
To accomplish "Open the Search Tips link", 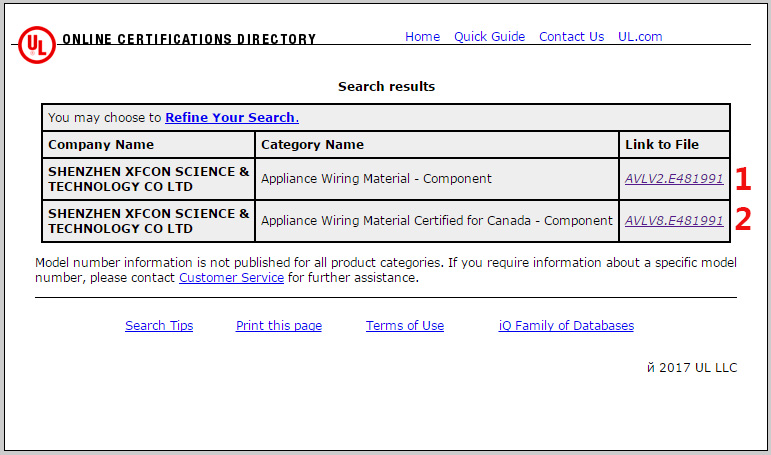I will (159, 326).
